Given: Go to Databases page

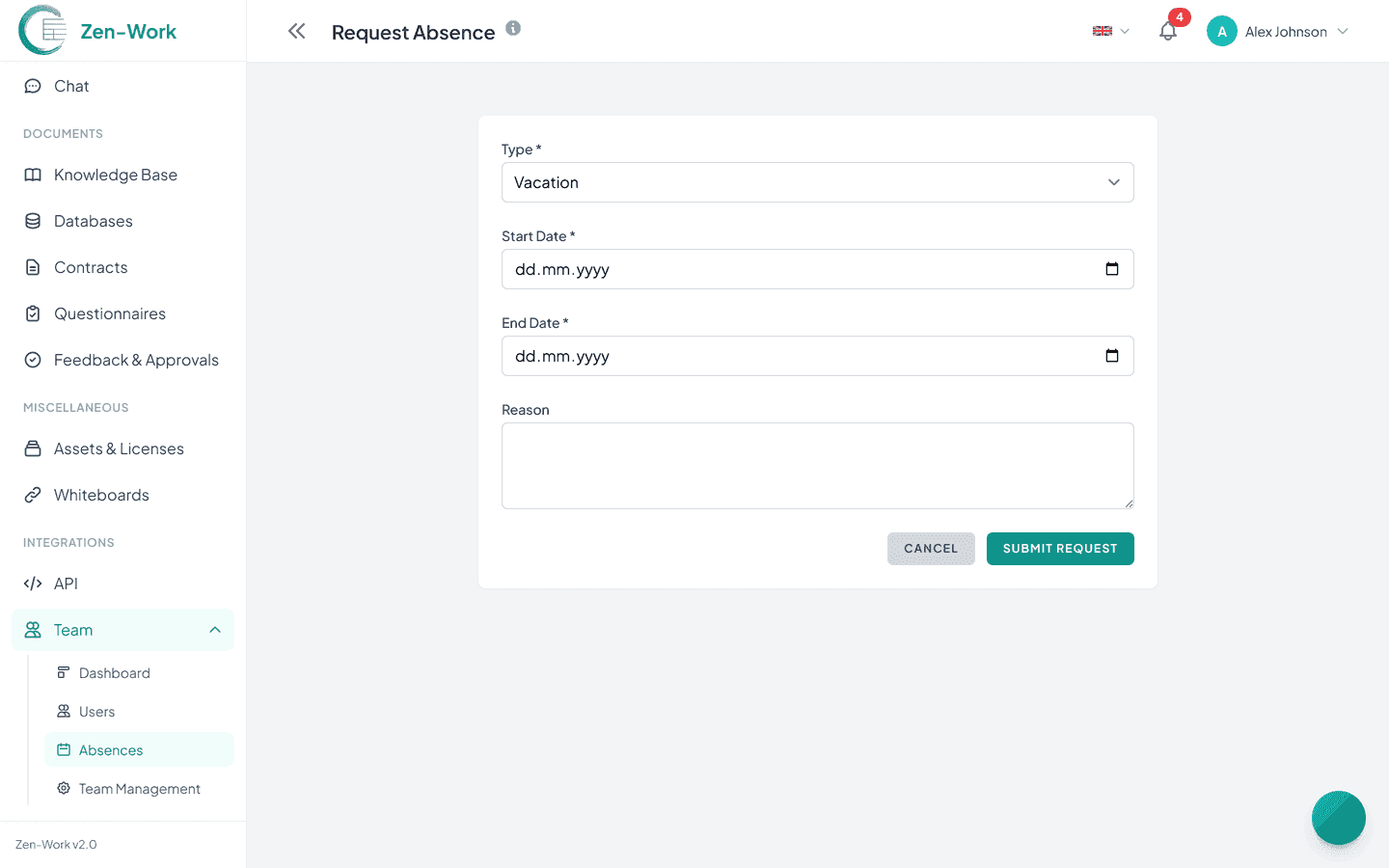Looking at the screenshot, I should [123, 221].
